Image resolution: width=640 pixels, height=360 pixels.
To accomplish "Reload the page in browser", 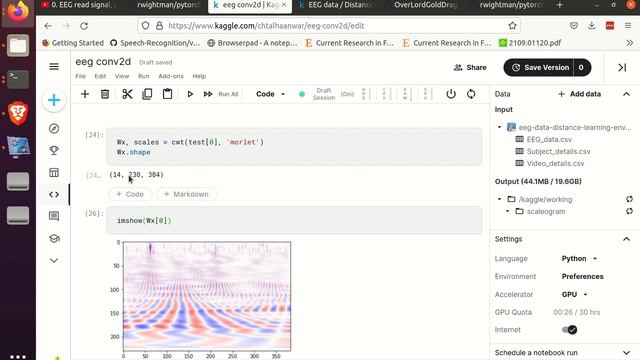I will tap(84, 26).
